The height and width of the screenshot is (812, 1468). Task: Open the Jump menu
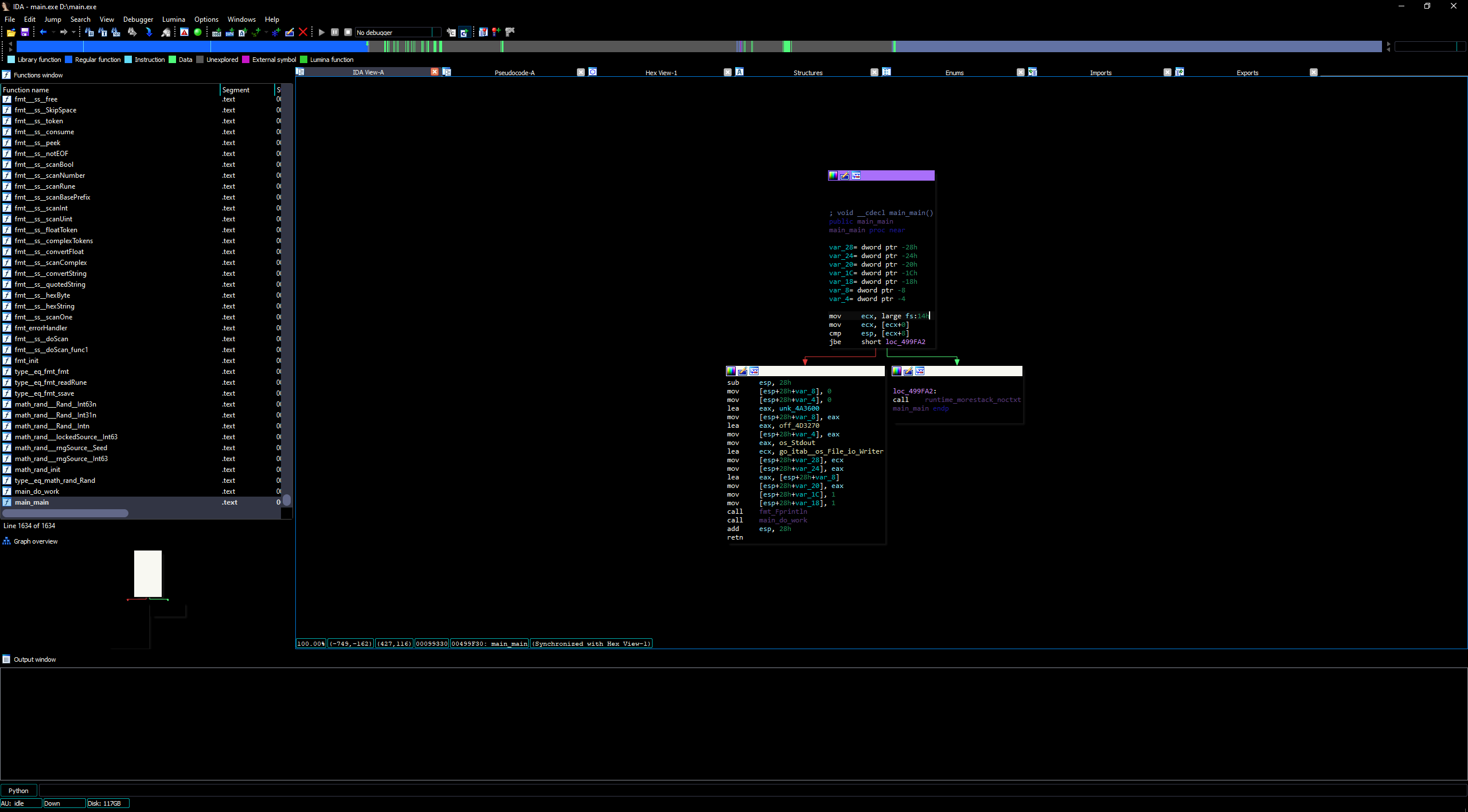[53, 19]
